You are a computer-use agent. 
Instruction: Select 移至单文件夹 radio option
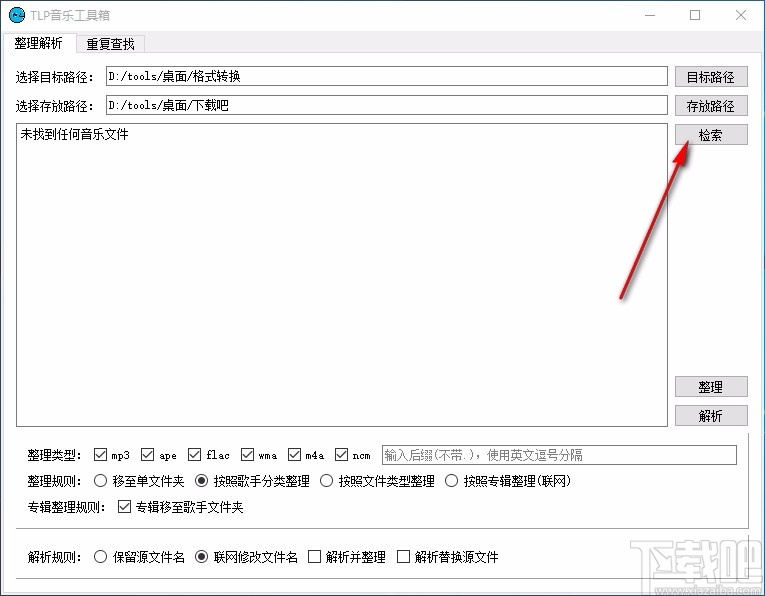click(x=101, y=481)
